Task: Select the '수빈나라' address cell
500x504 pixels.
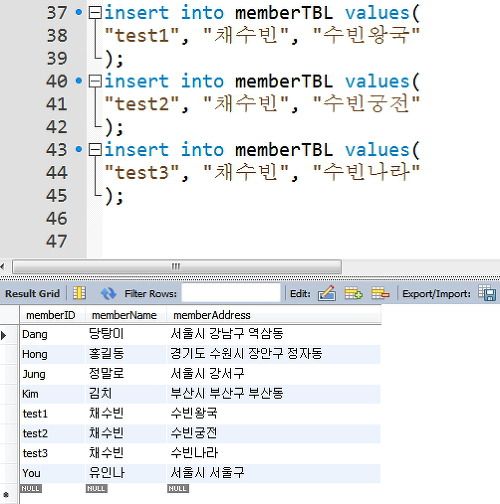Action: coord(273,453)
